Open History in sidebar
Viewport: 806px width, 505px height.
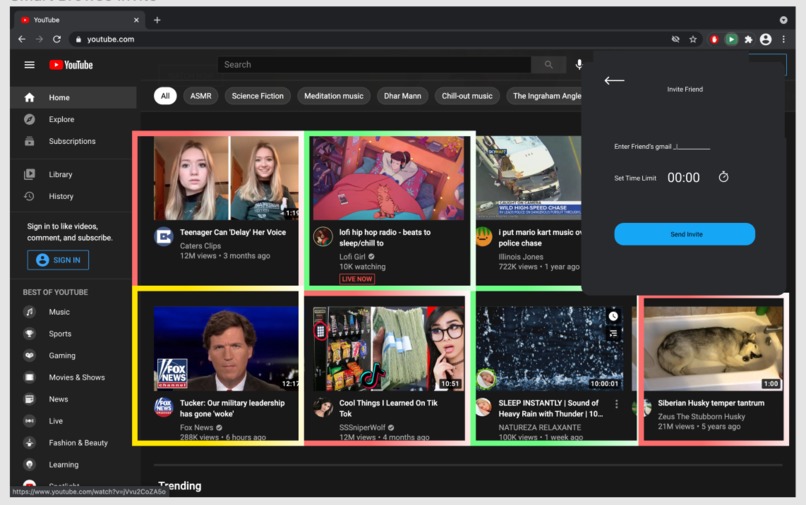tap(73, 196)
